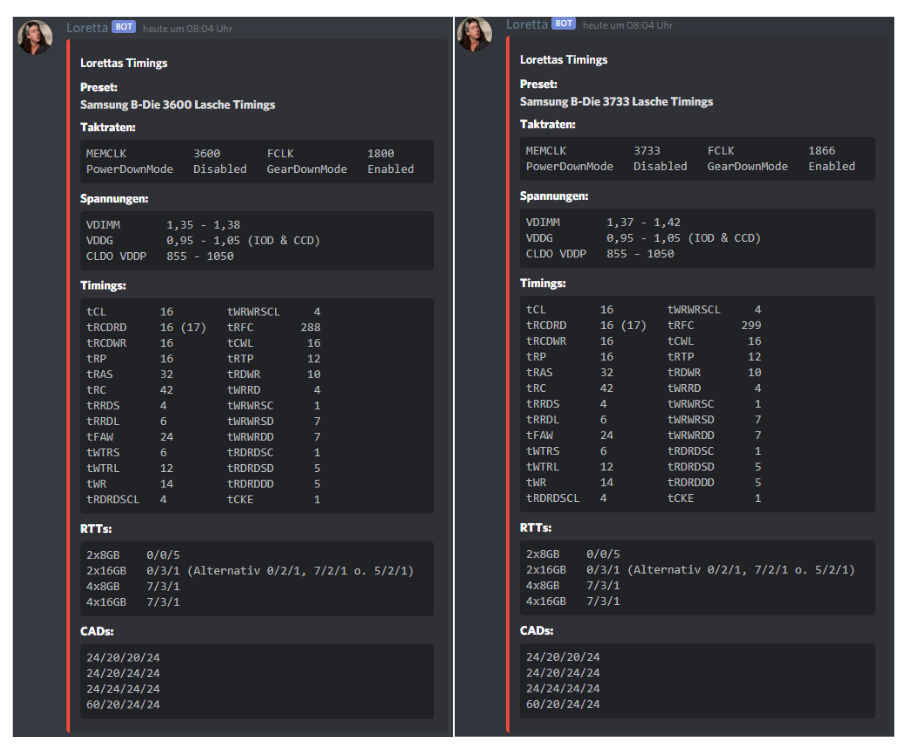Image resolution: width=910 pixels, height=756 pixels.
Task: Click CAD line '24/24/24/24' in the 3733 preset embed
Action: click(x=563, y=689)
